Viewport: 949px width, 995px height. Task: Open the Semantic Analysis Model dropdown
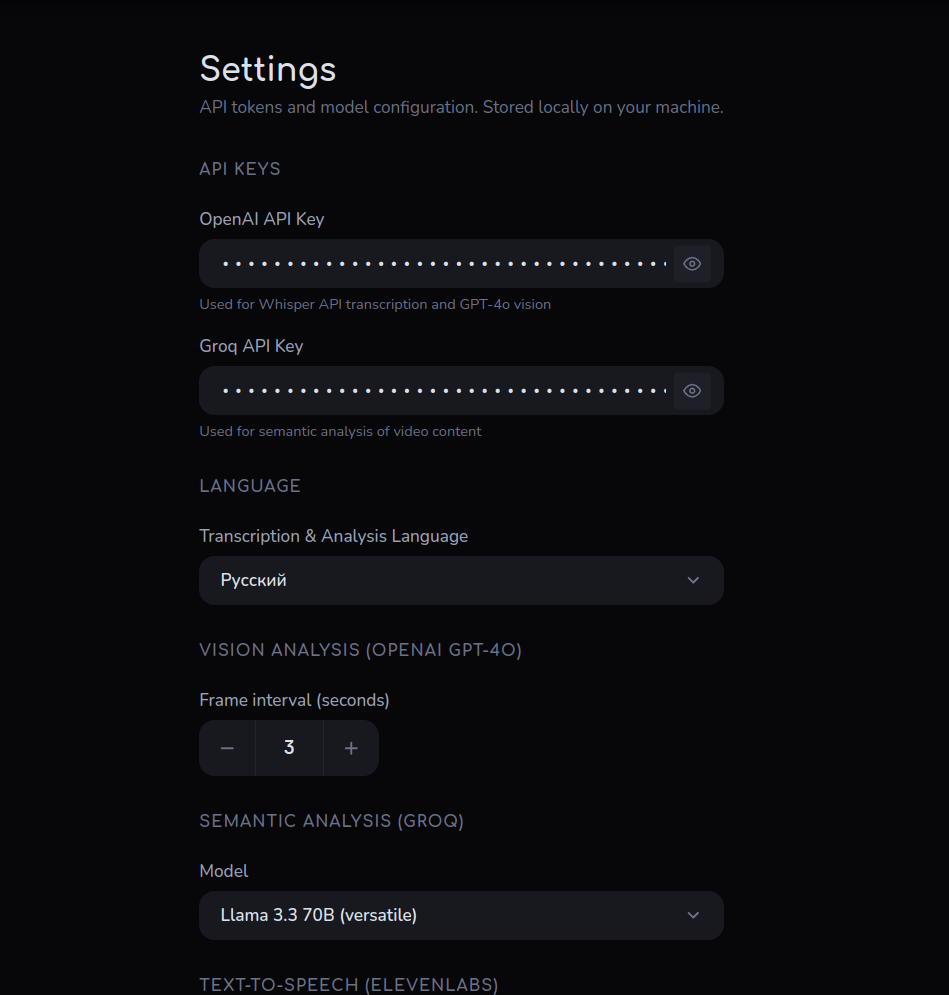click(x=461, y=915)
